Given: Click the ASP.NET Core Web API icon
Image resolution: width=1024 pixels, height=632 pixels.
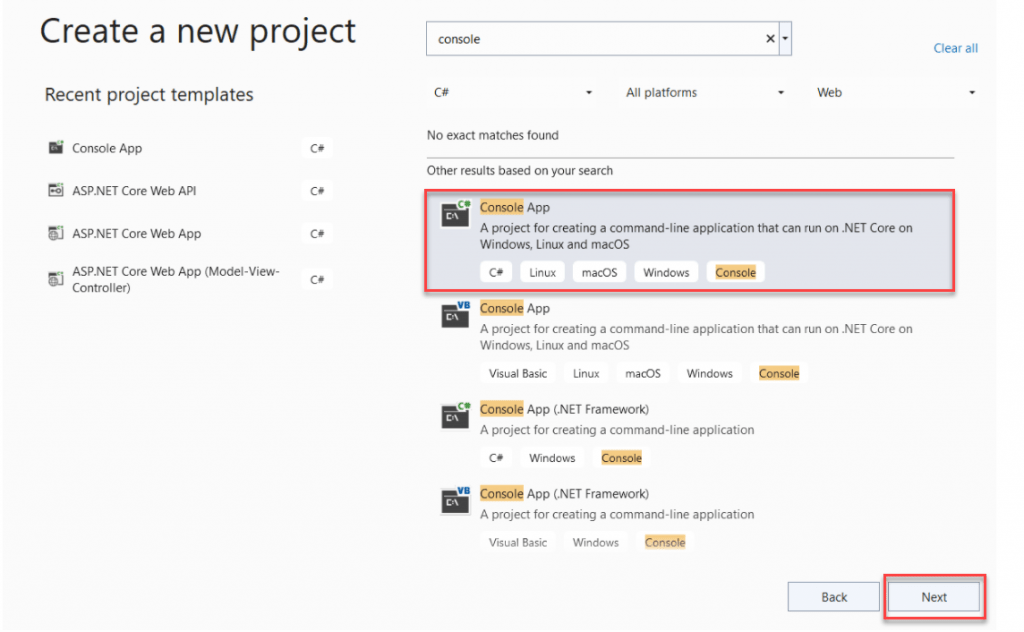Looking at the screenshot, I should click(56, 190).
